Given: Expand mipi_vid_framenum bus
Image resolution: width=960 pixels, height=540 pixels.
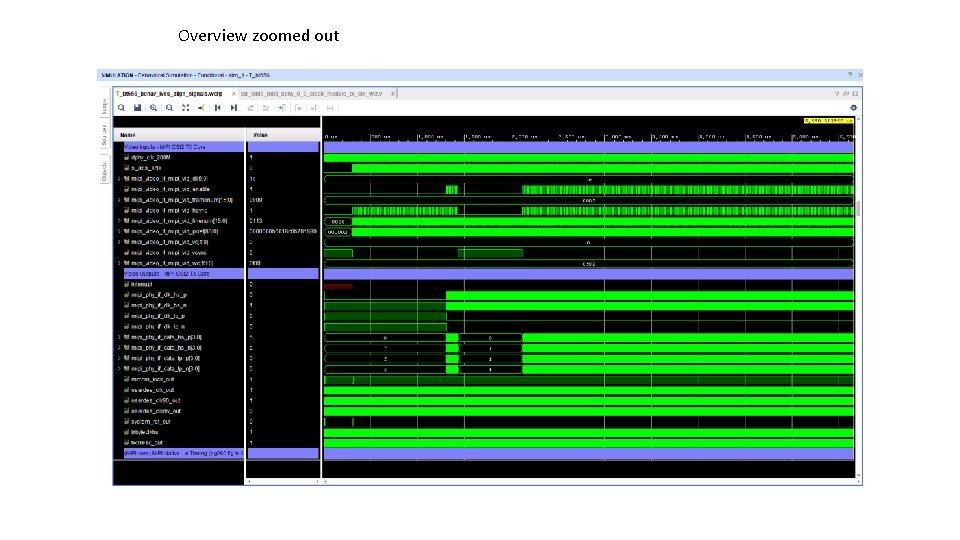Looking at the screenshot, I should (119, 200).
